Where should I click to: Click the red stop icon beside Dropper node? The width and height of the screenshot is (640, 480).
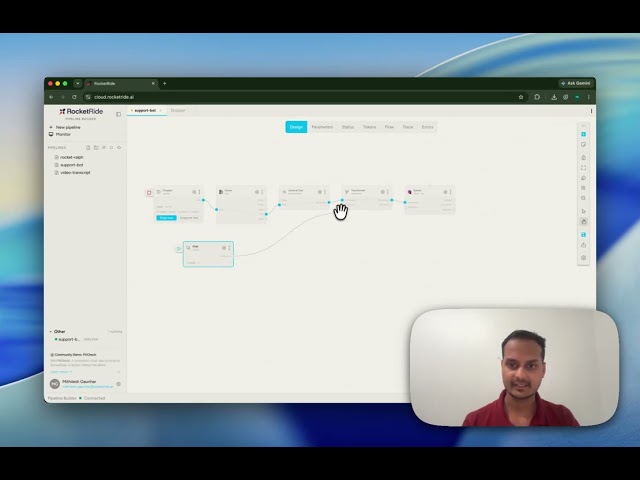coord(149,193)
